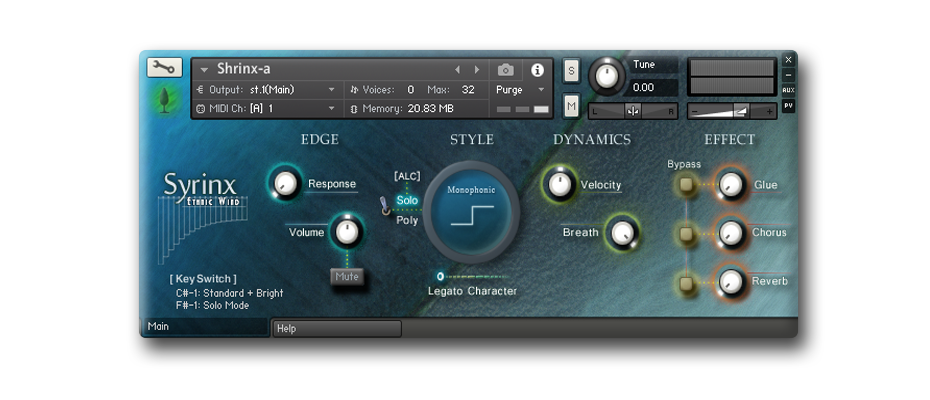930x400 pixels.
Task: Toggle the PV button
Action: pos(788,106)
